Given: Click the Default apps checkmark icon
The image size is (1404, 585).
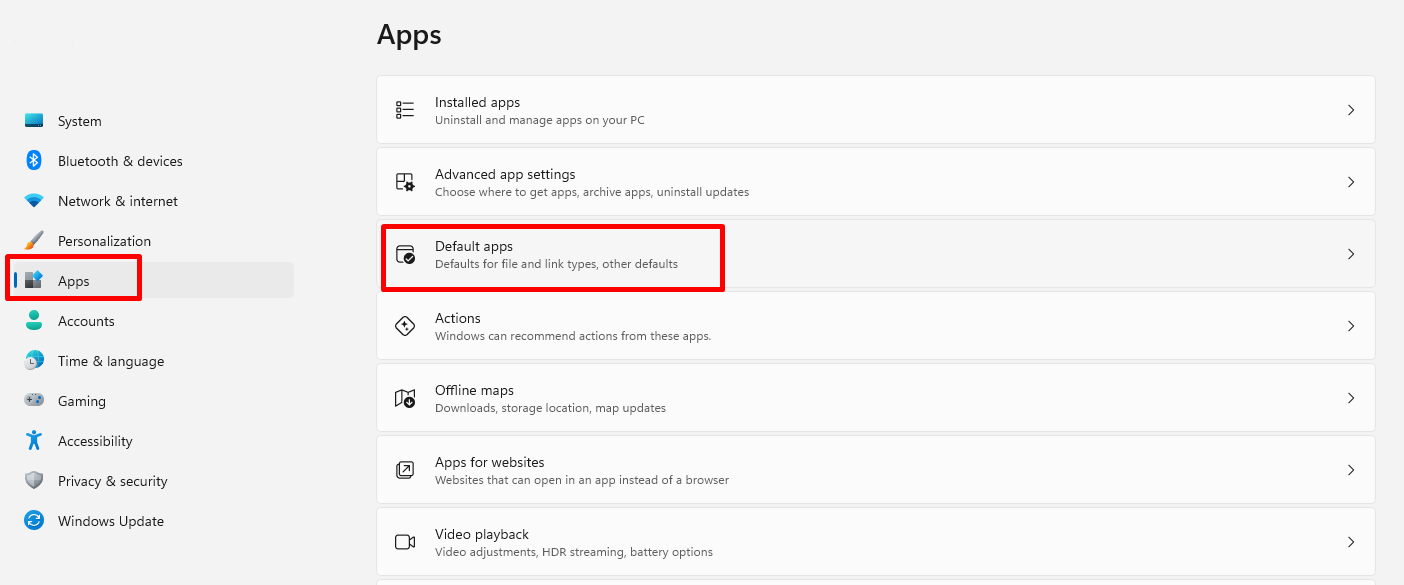Looking at the screenshot, I should [405, 254].
